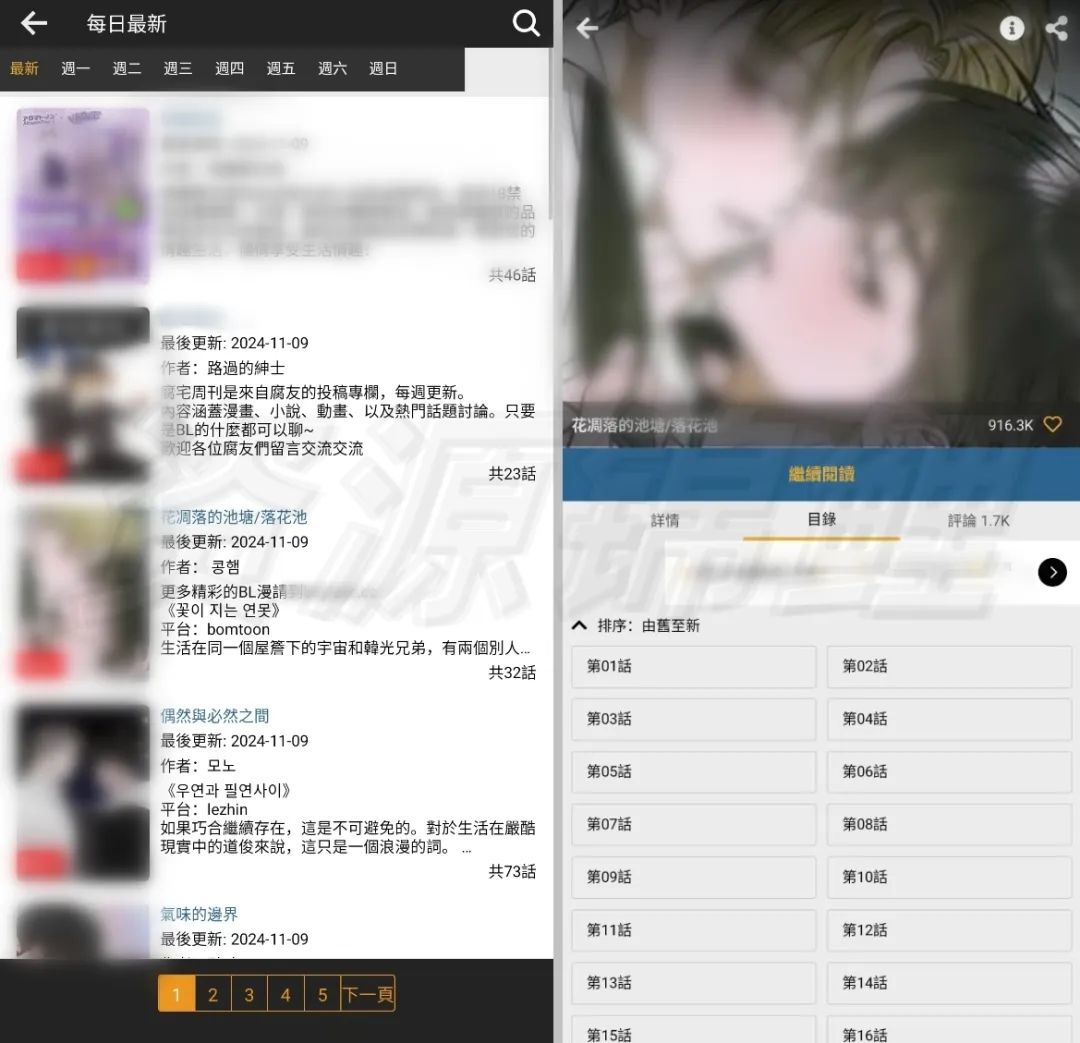
Task: Tap the 繼續閱讀 button
Action: coord(821,474)
